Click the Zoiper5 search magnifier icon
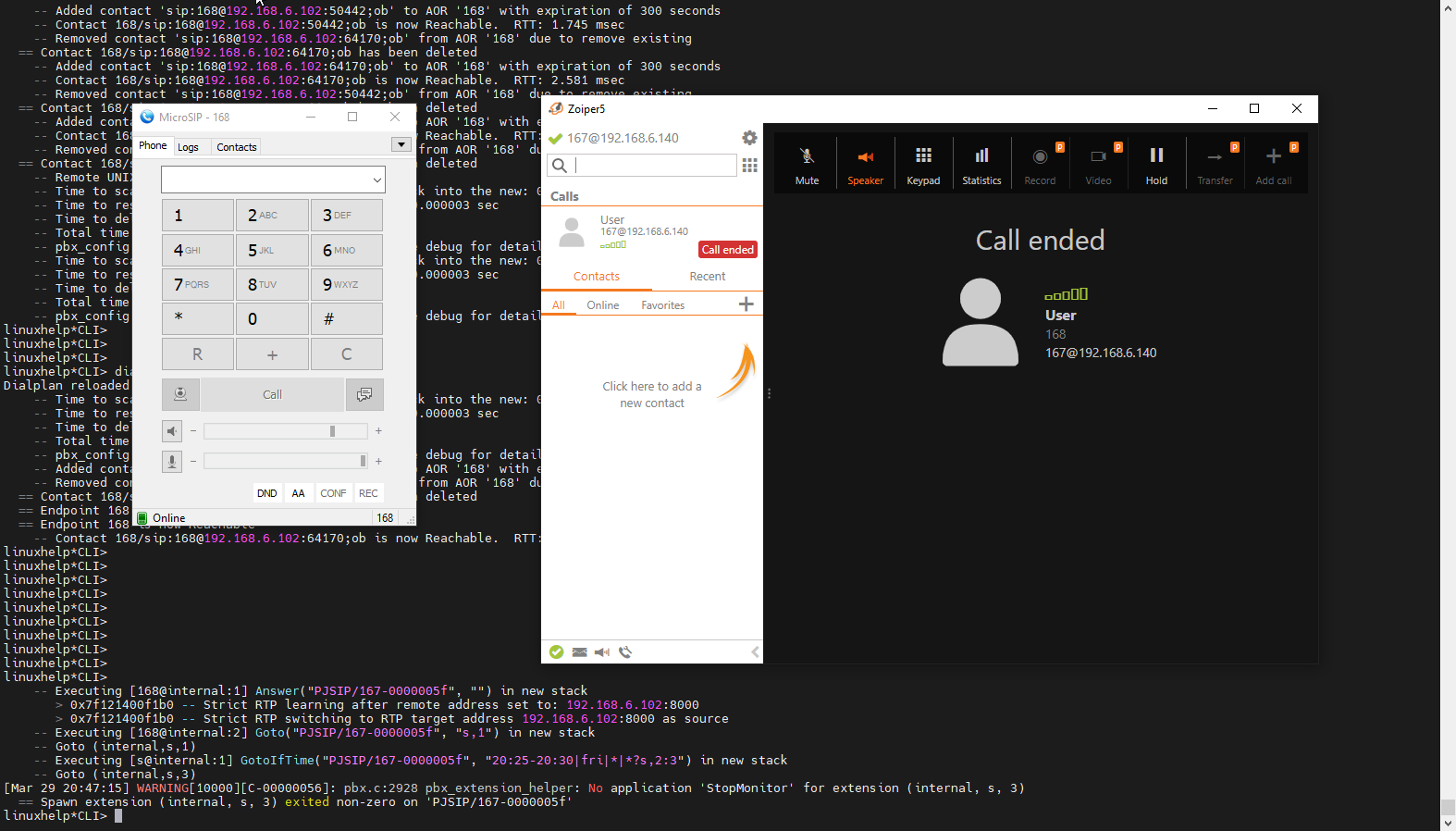Screen dimensions: 1456x831 pos(559,166)
